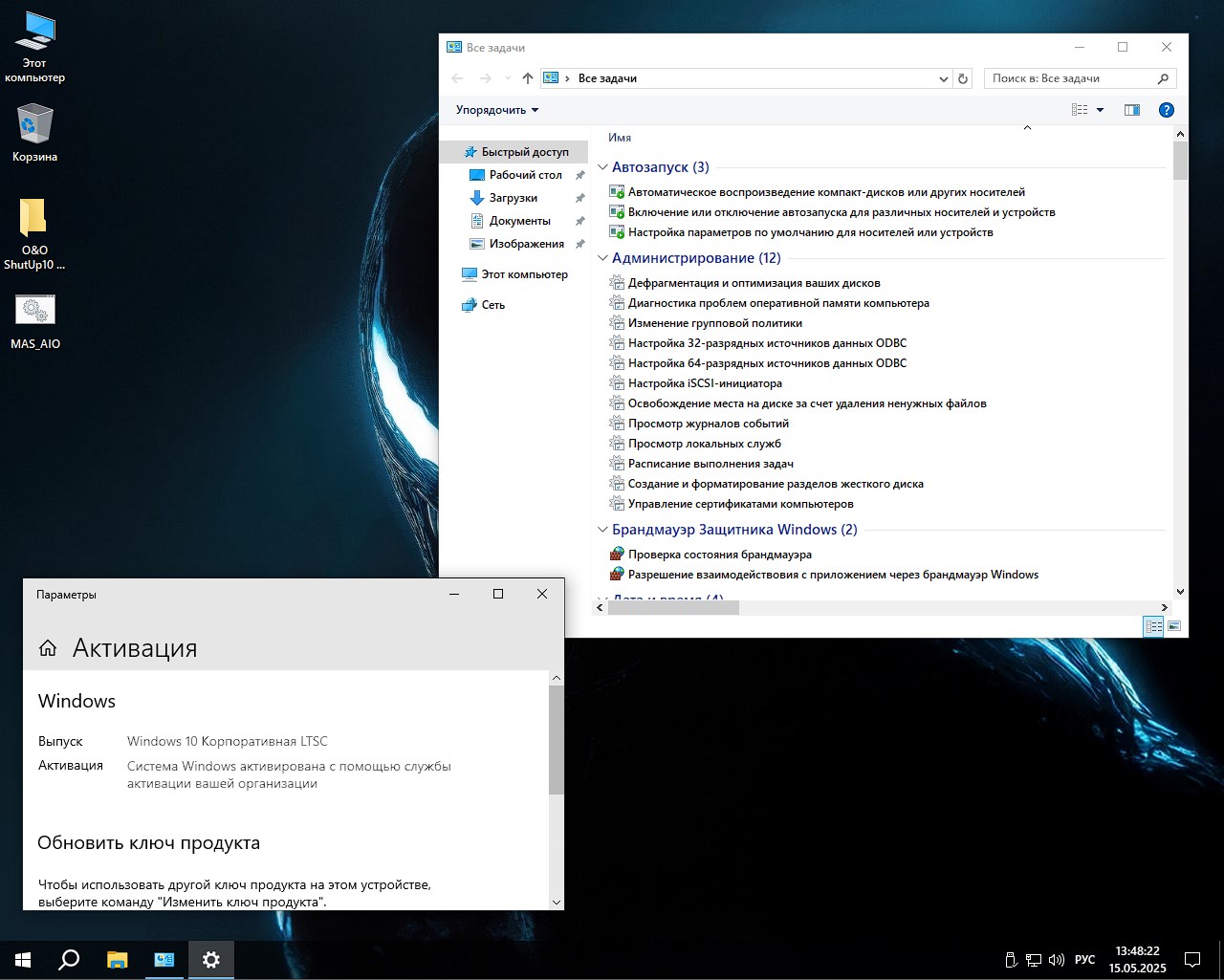This screenshot has width=1224, height=980.
Task: Collapse the Администрирование group
Action: [602, 258]
